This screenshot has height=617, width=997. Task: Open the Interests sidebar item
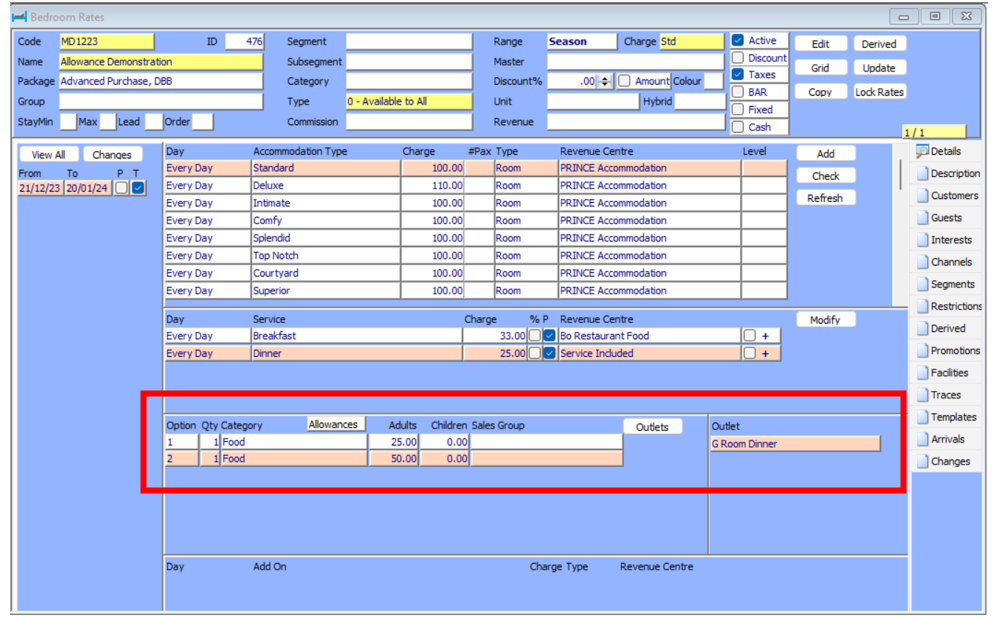pos(944,240)
